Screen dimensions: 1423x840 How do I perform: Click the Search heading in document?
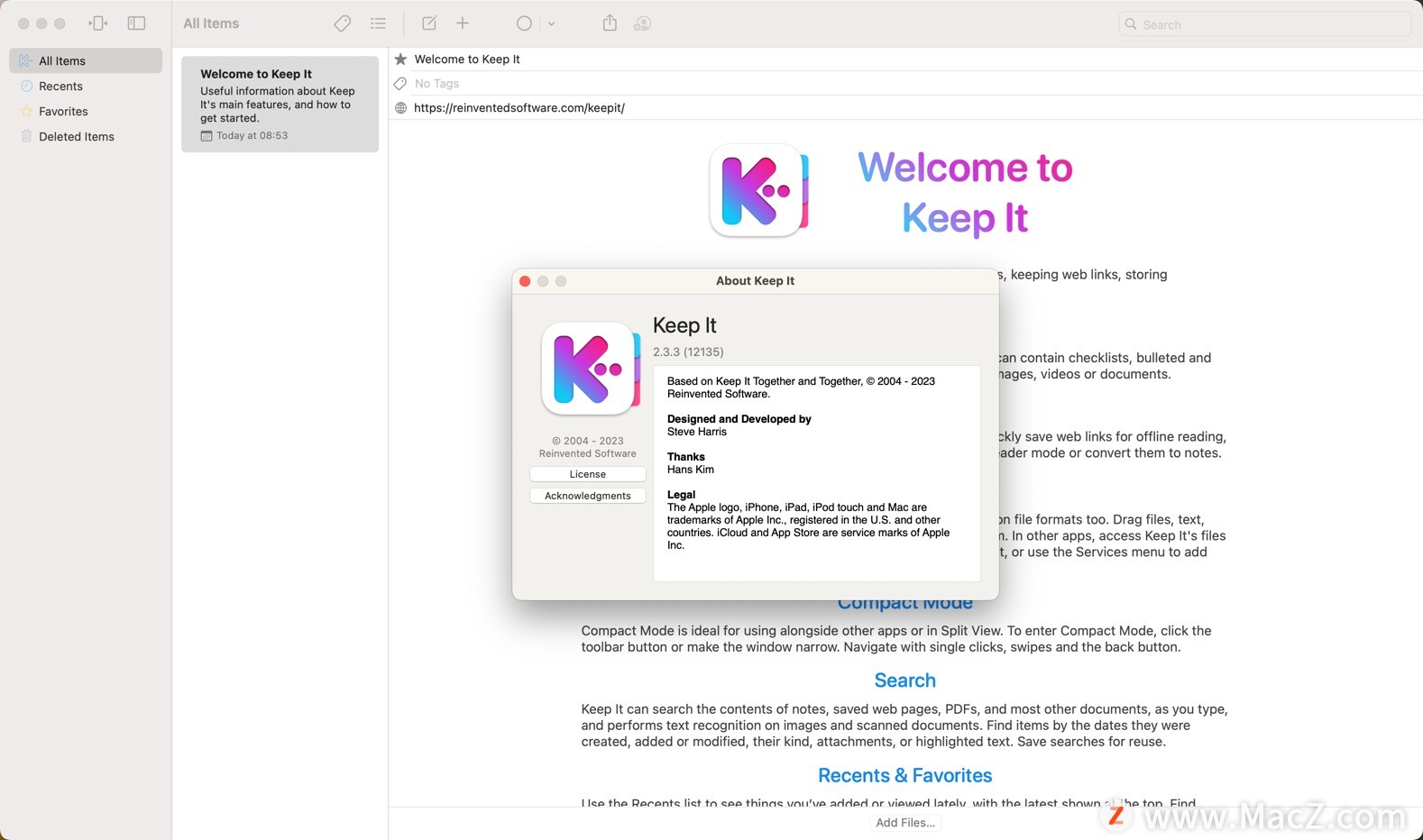click(905, 680)
